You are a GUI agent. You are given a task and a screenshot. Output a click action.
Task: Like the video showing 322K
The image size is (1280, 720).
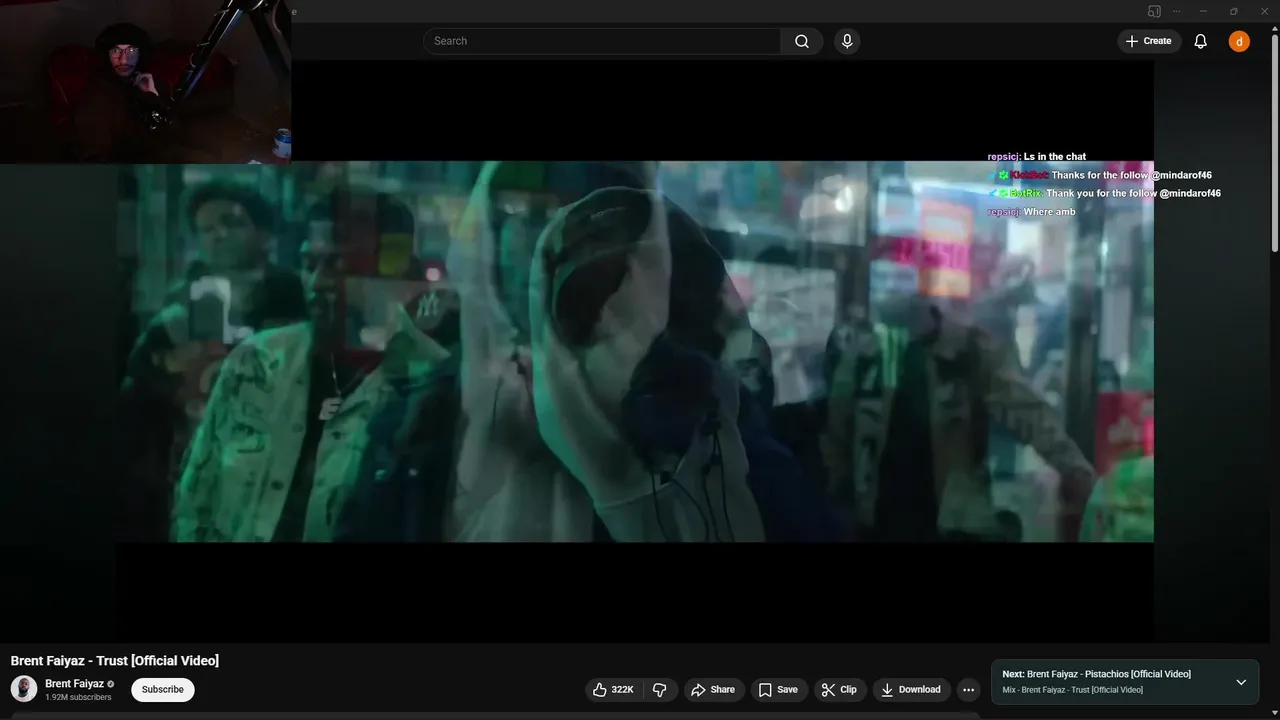click(613, 689)
